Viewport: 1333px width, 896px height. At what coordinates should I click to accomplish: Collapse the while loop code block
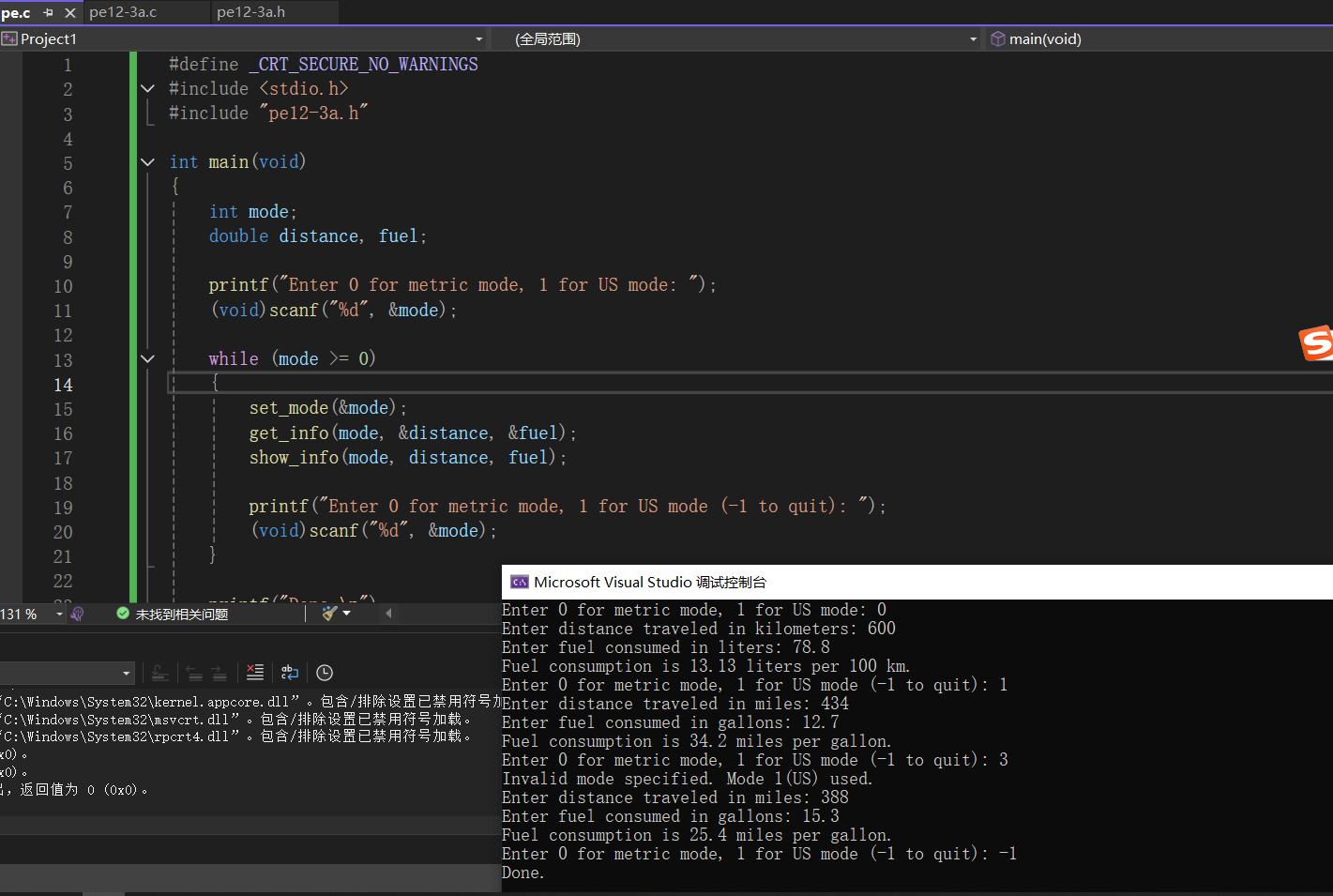click(x=147, y=358)
